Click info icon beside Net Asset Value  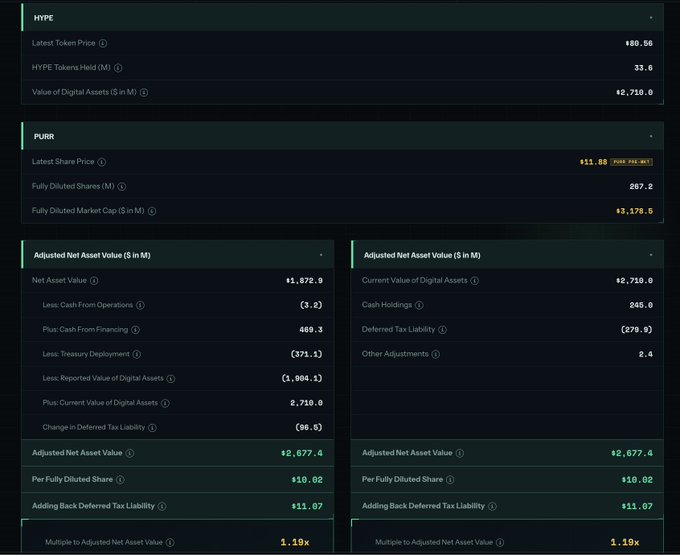click(94, 281)
